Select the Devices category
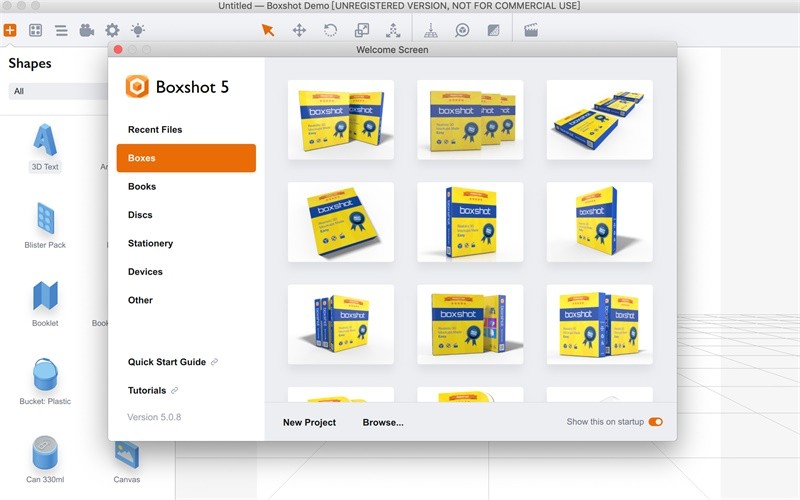This screenshot has height=500, width=800. 145,272
